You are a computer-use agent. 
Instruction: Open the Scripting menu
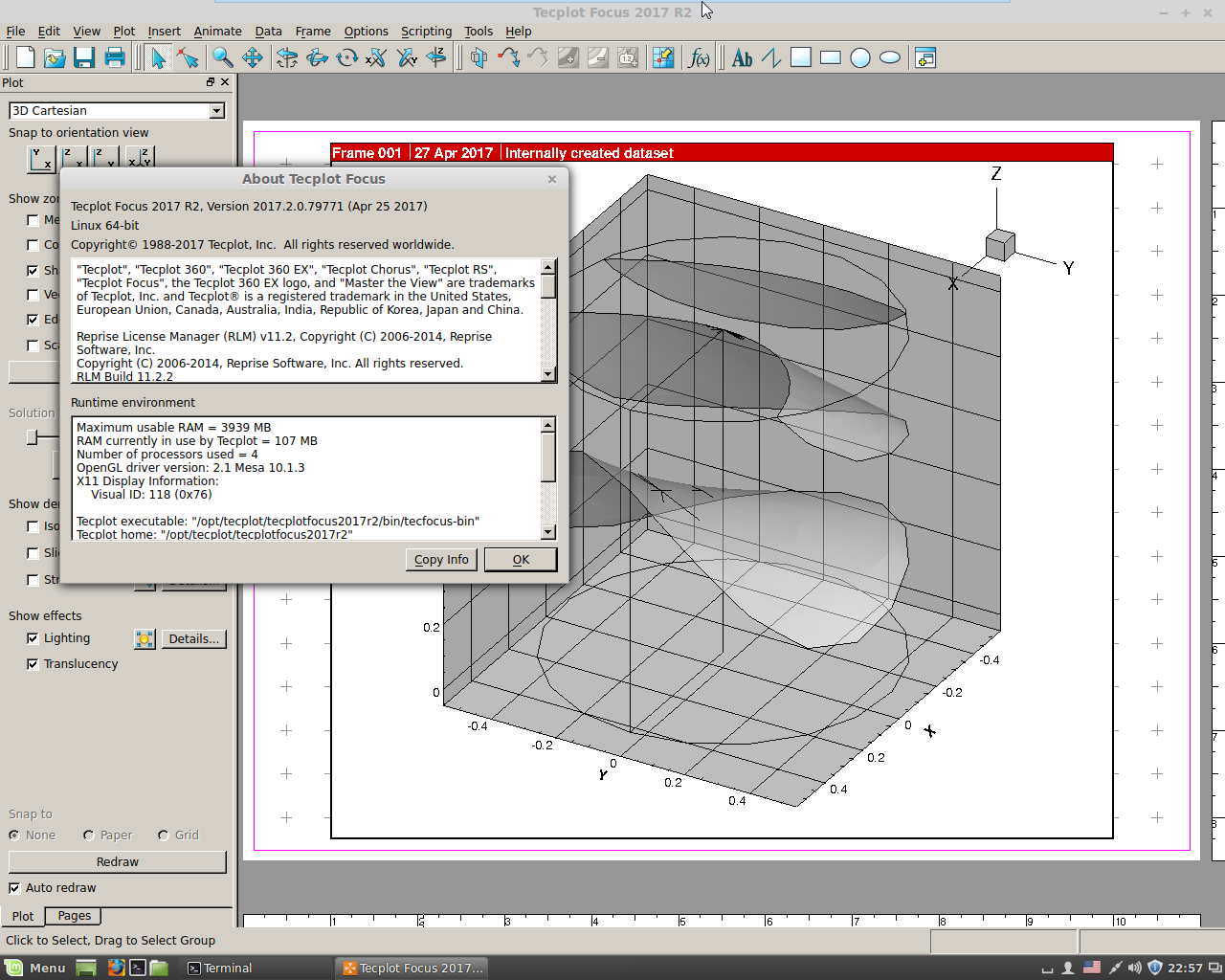coord(426,31)
